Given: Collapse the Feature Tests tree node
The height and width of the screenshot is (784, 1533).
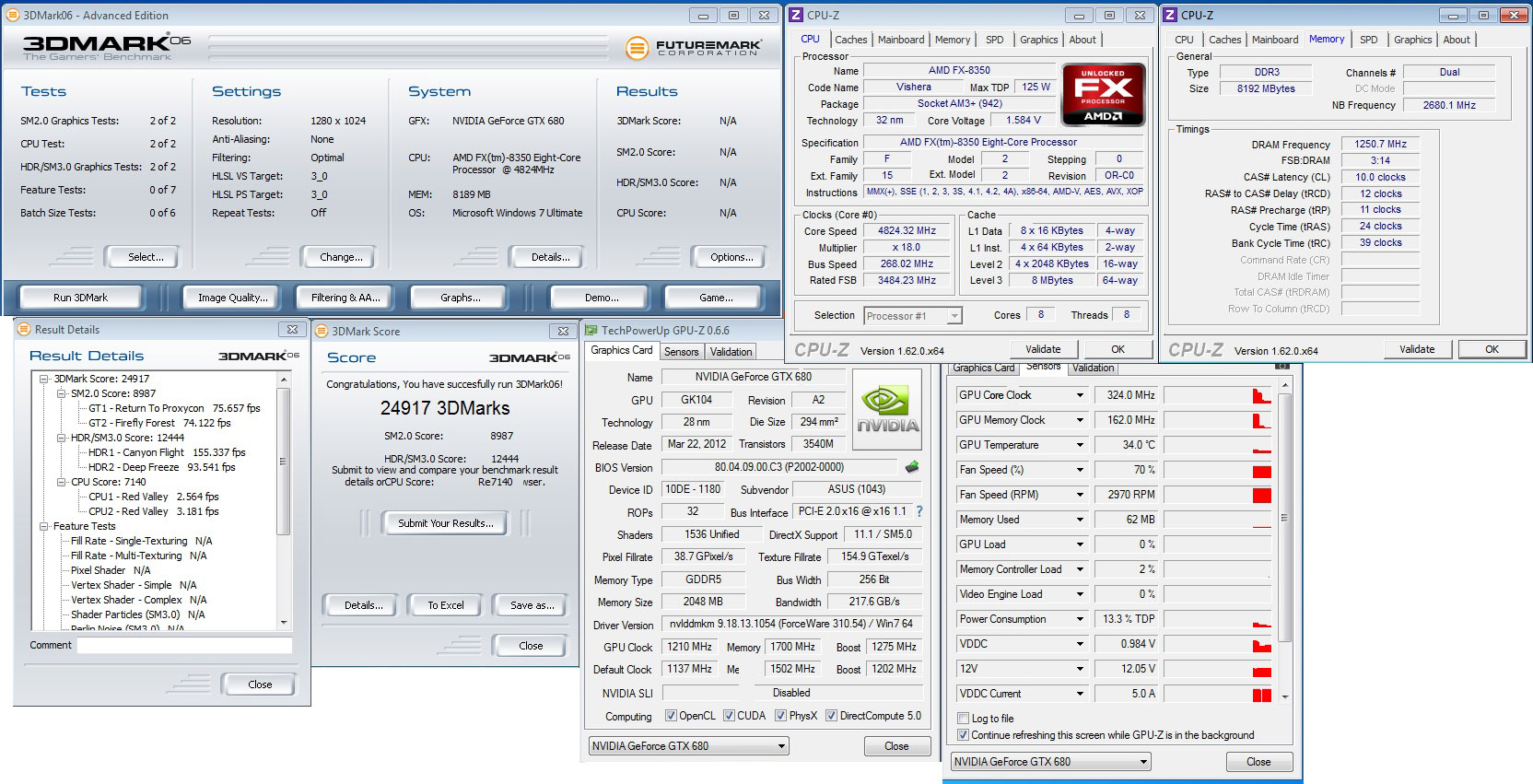Looking at the screenshot, I should pyautogui.click(x=43, y=526).
